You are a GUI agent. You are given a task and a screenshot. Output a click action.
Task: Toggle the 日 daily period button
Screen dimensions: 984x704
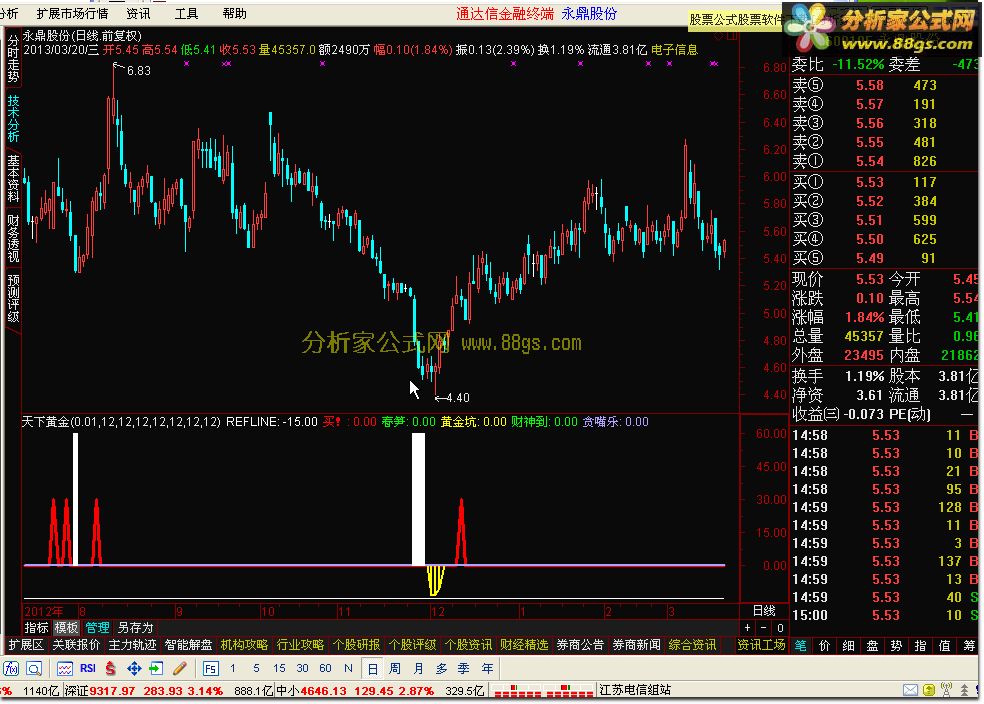[372, 669]
